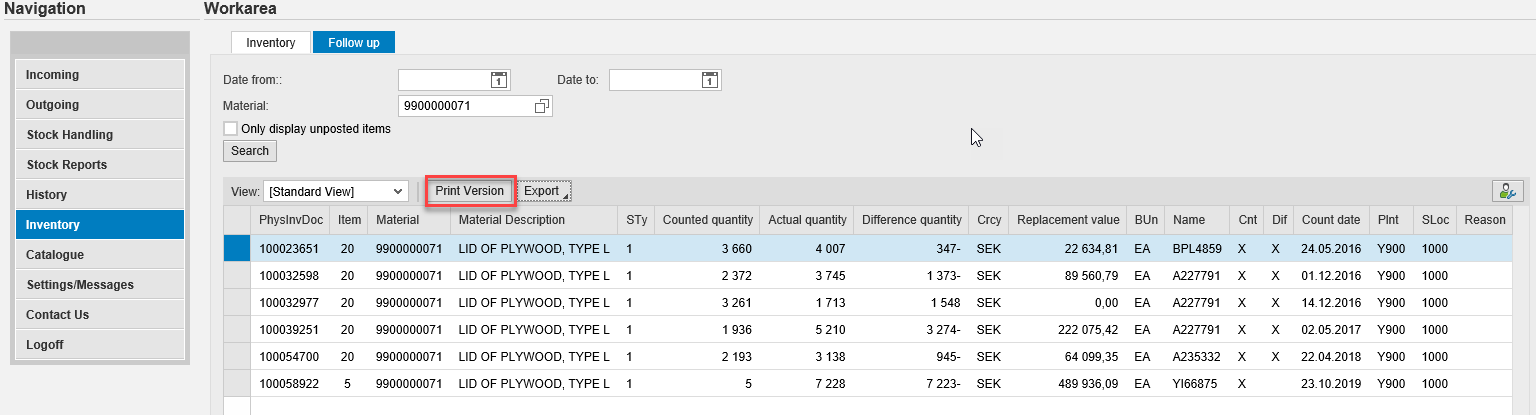Viewport: 1536px width, 415px height.
Task: Click the Reason column header
Action: pyautogui.click(x=1484, y=220)
